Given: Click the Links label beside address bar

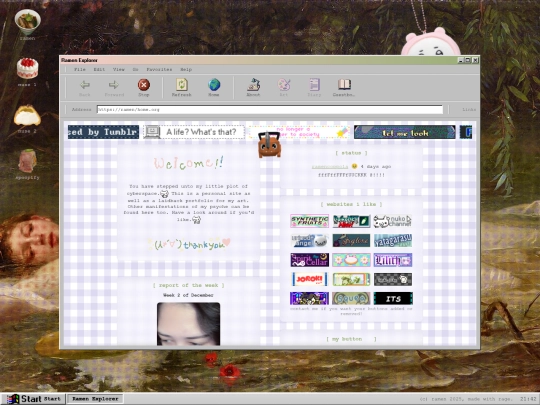Looking at the screenshot, I should click(469, 110).
